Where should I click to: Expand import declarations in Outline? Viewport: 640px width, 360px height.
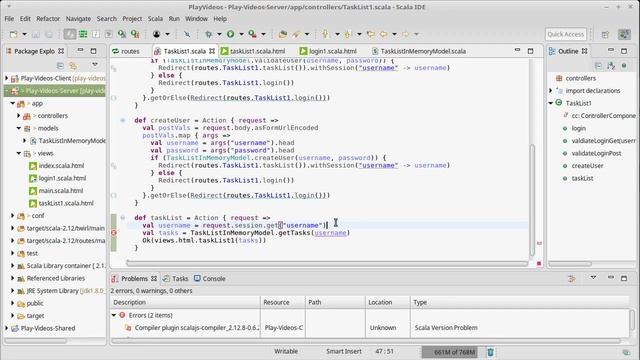pos(551,91)
